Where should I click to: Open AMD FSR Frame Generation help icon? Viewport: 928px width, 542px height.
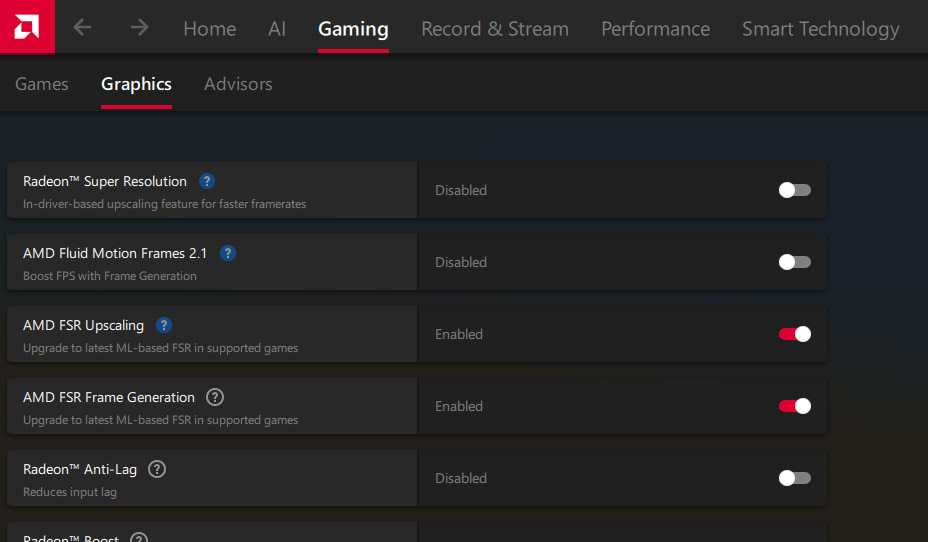(x=215, y=397)
